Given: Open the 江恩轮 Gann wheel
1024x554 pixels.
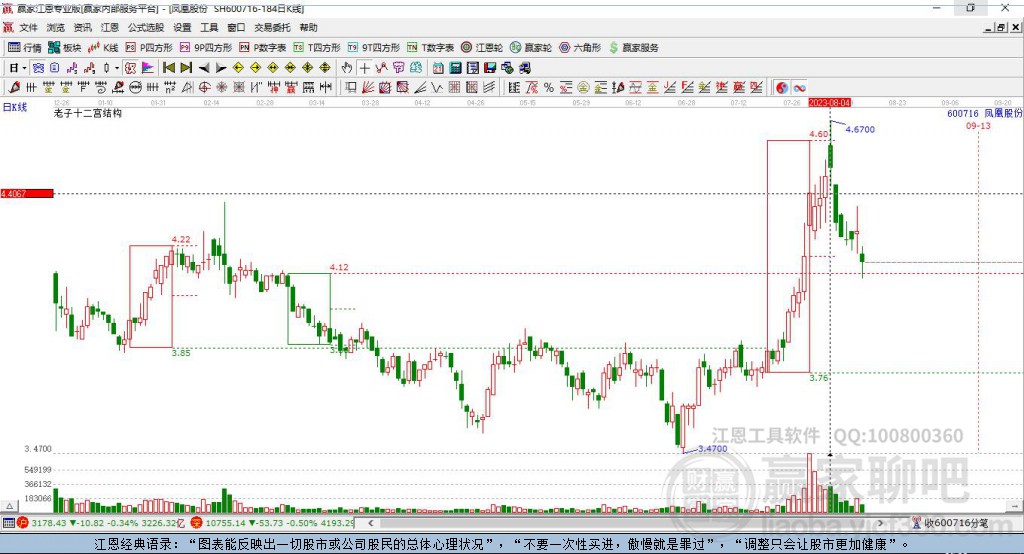Looking at the screenshot, I should tap(482, 48).
